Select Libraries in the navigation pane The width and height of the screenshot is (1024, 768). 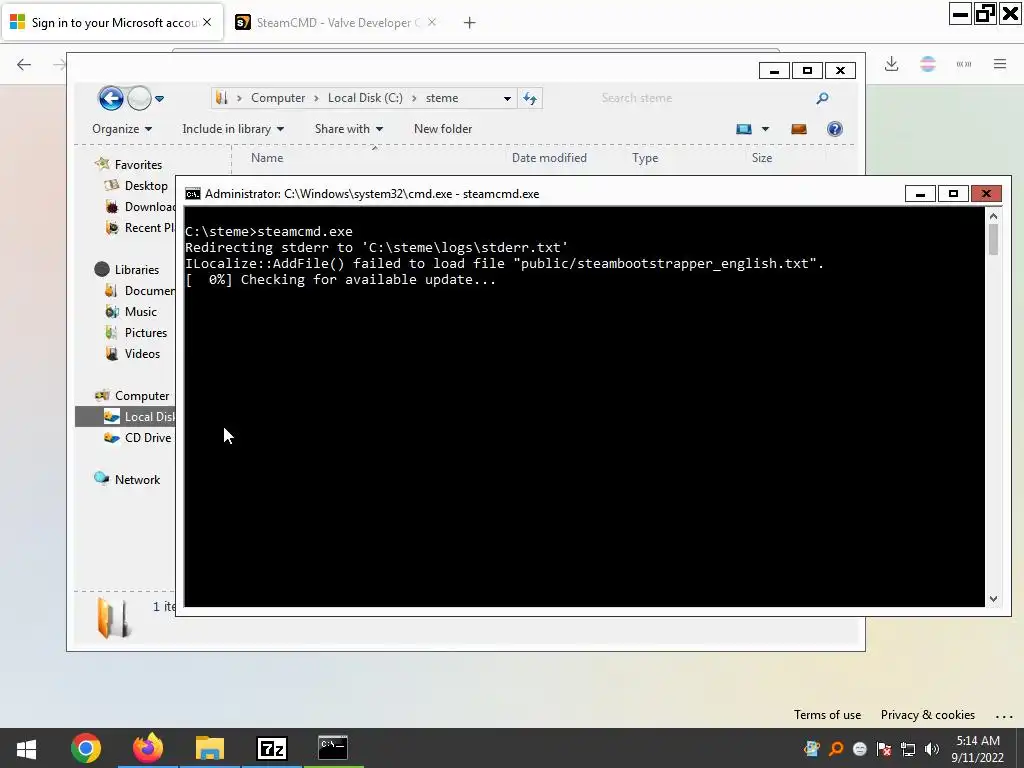pos(136,270)
